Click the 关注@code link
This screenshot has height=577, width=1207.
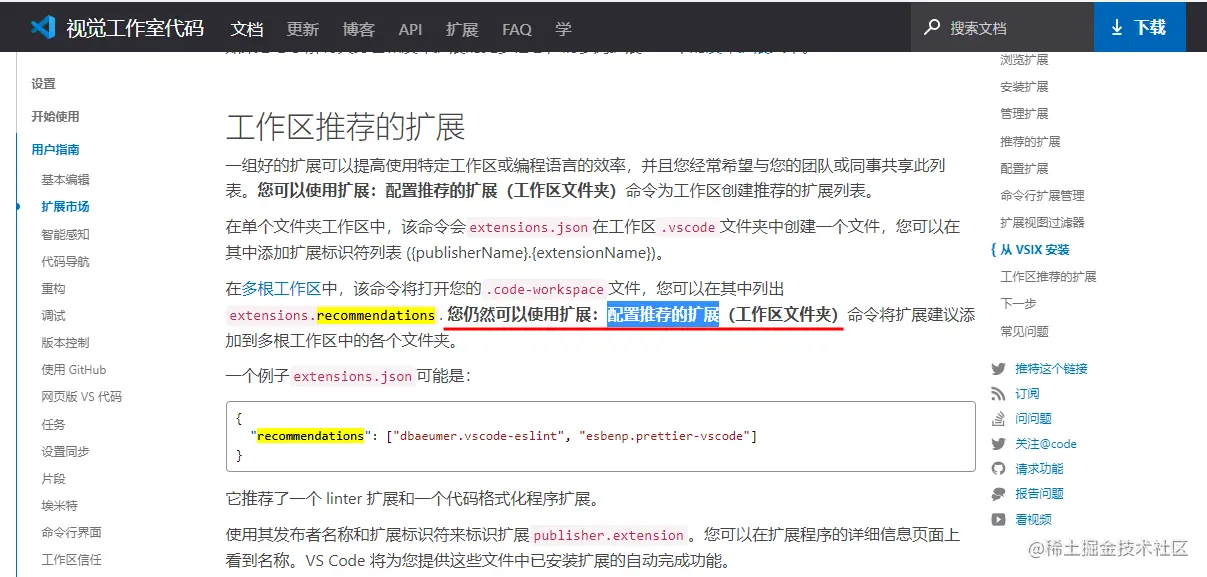1046,444
